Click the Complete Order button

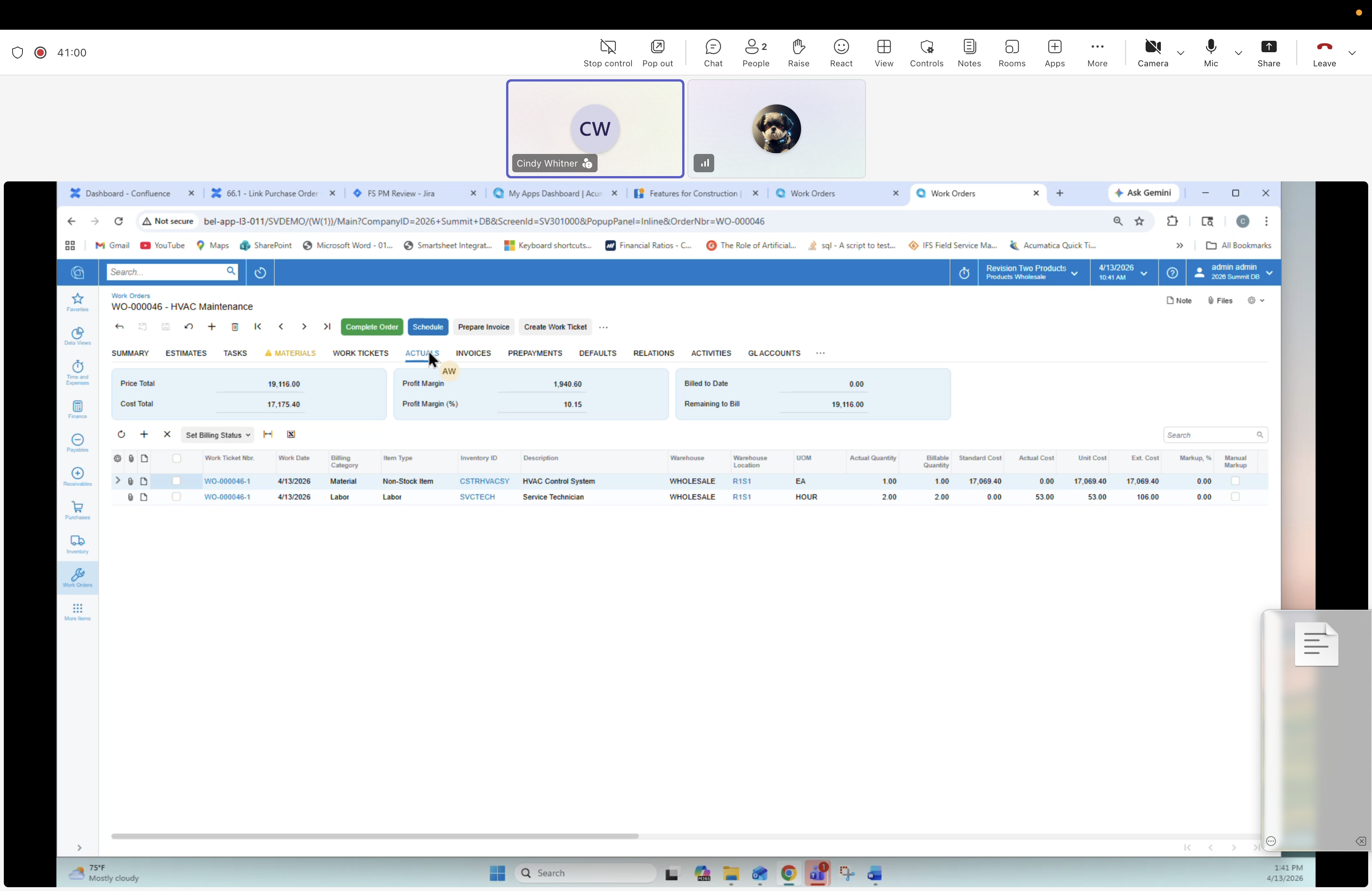pos(371,327)
